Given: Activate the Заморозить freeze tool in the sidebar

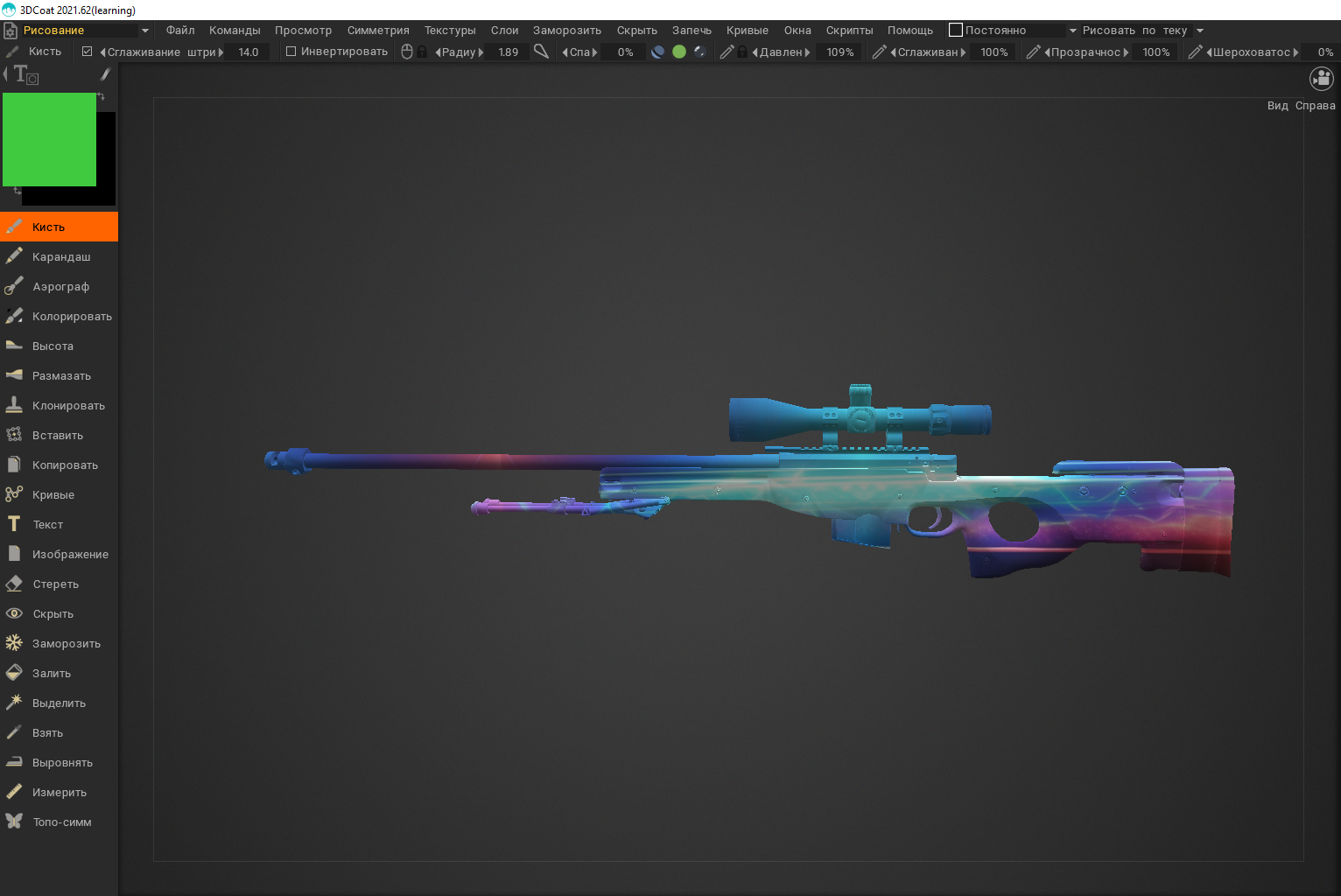Looking at the screenshot, I should click(x=59, y=643).
